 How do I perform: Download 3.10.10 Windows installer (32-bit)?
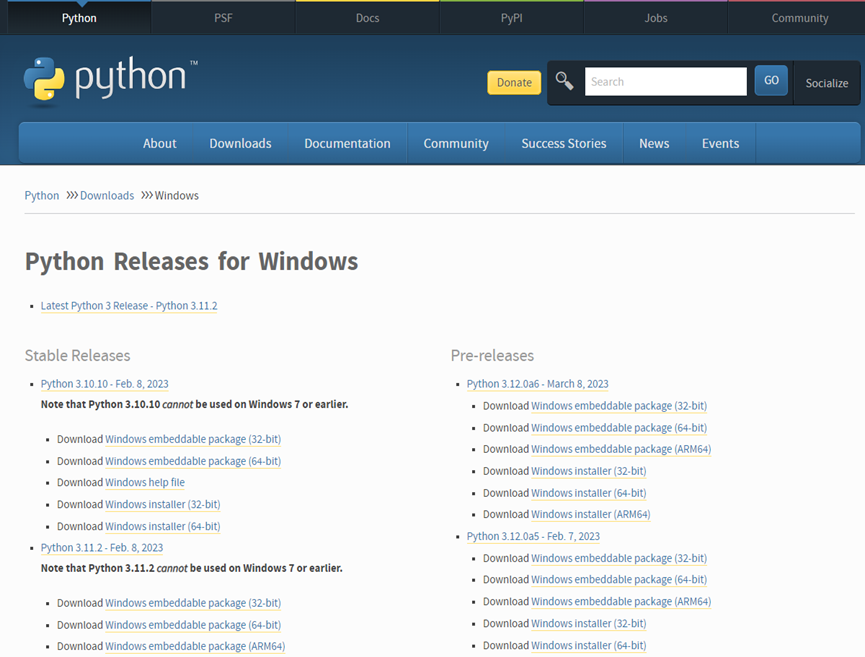[163, 505]
